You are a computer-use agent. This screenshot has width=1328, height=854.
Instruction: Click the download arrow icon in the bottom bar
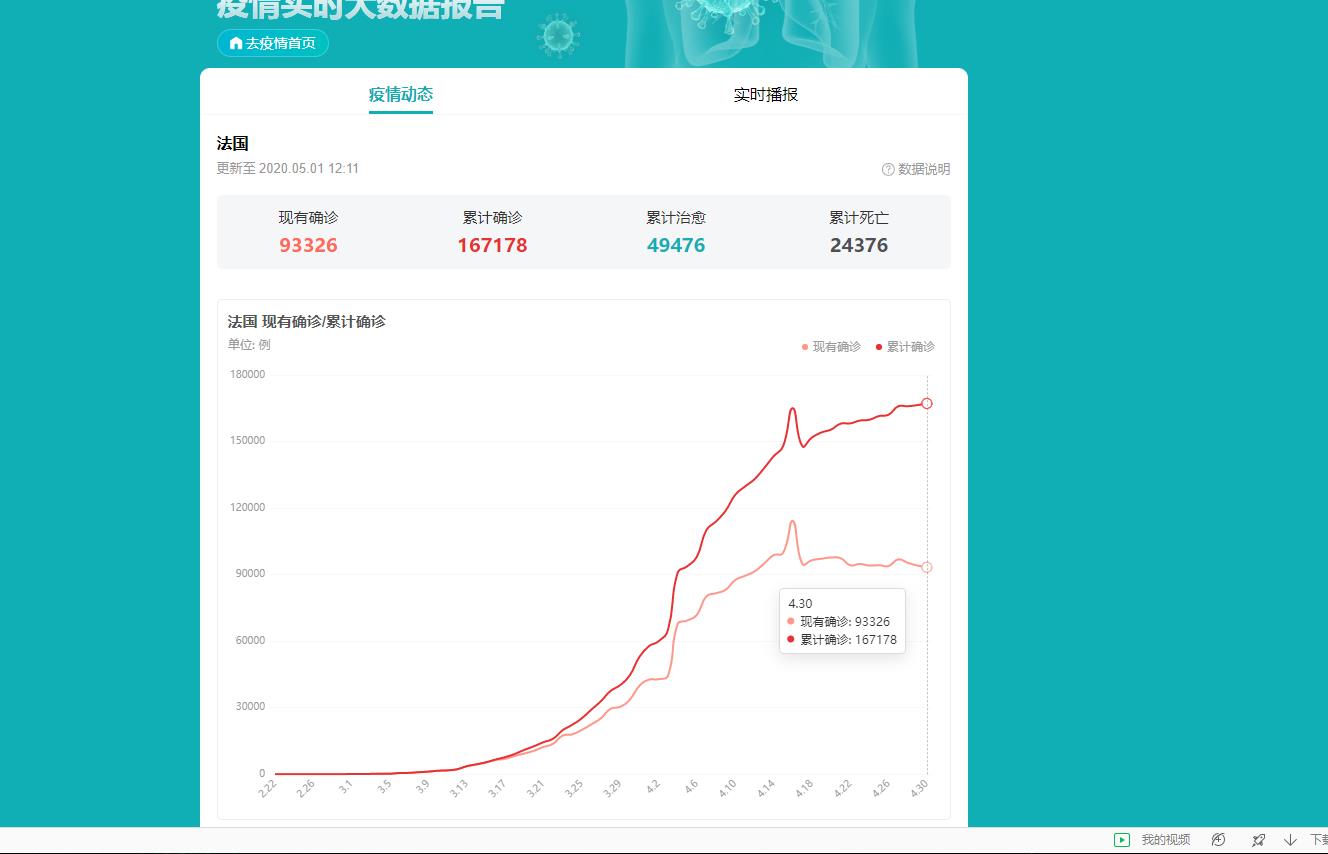[1287, 840]
